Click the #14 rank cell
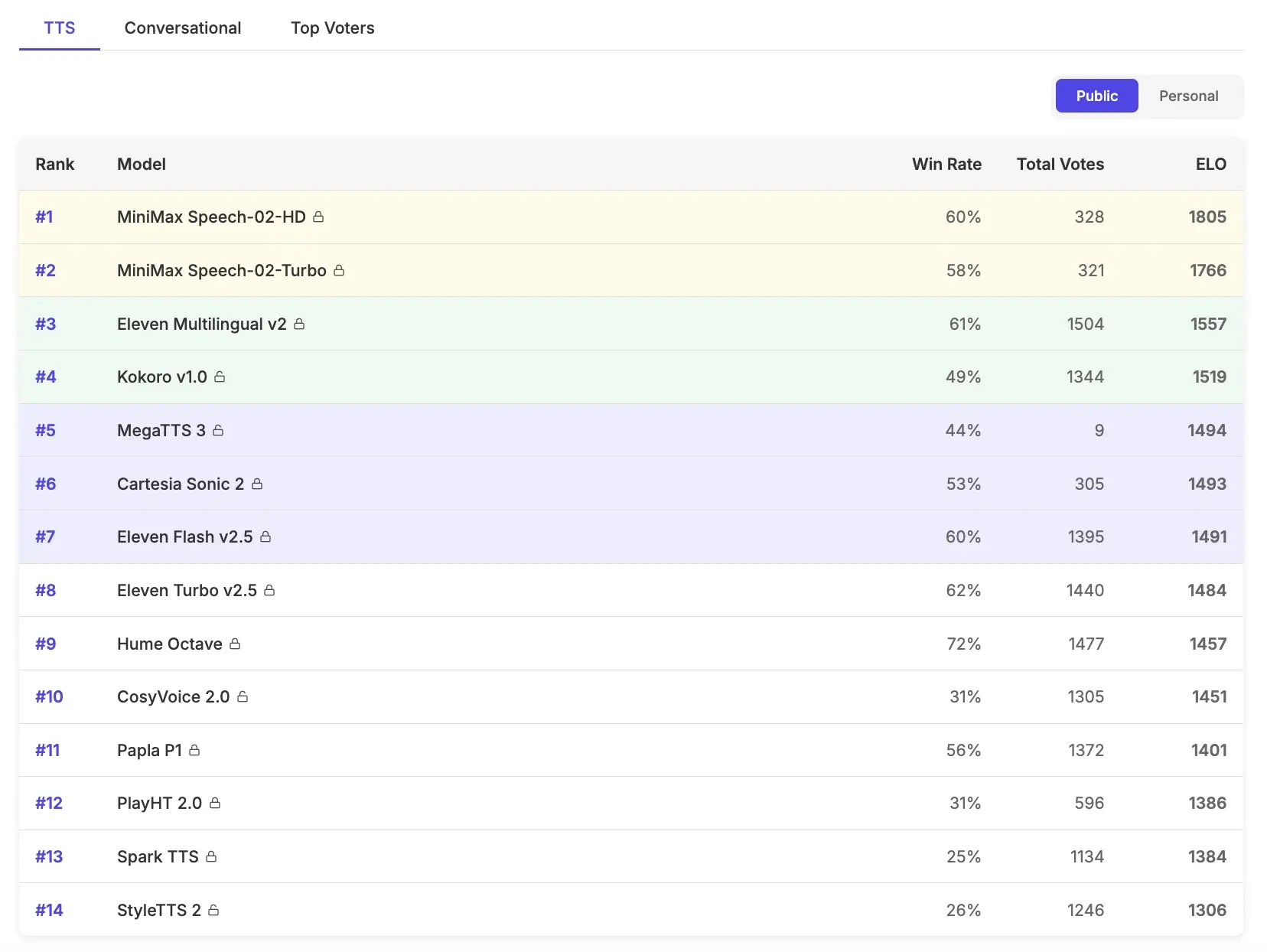Screen dimensions: 1267x952 tap(49, 911)
